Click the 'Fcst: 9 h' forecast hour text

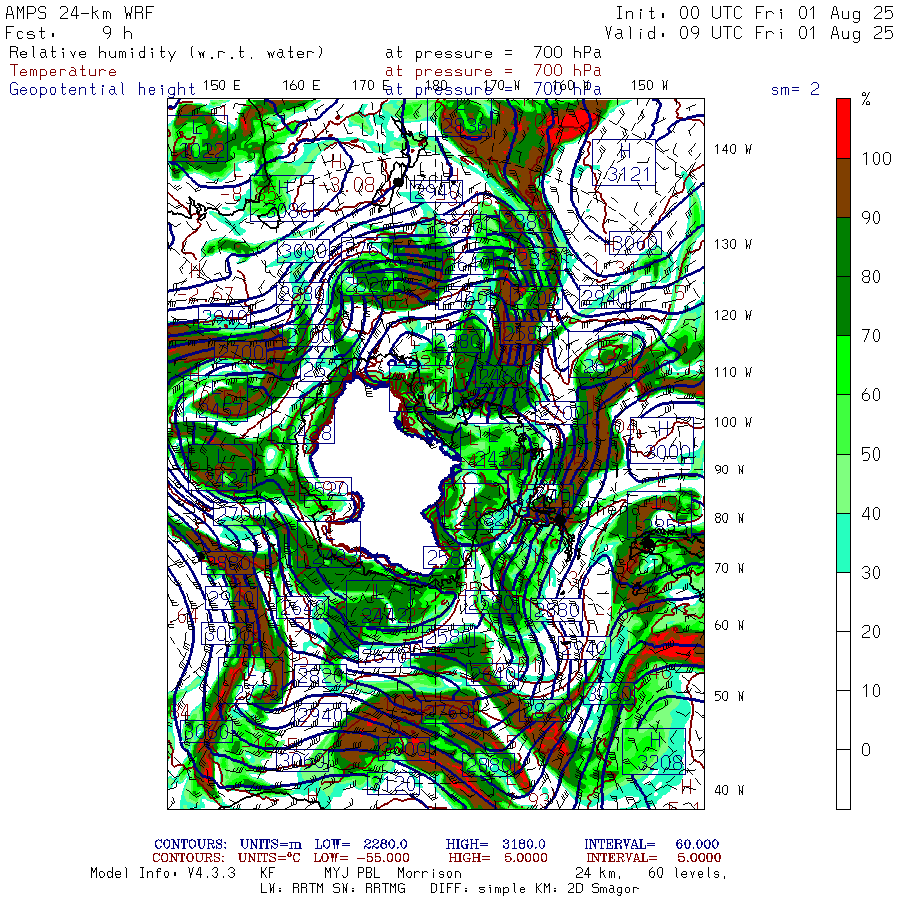coord(68,33)
